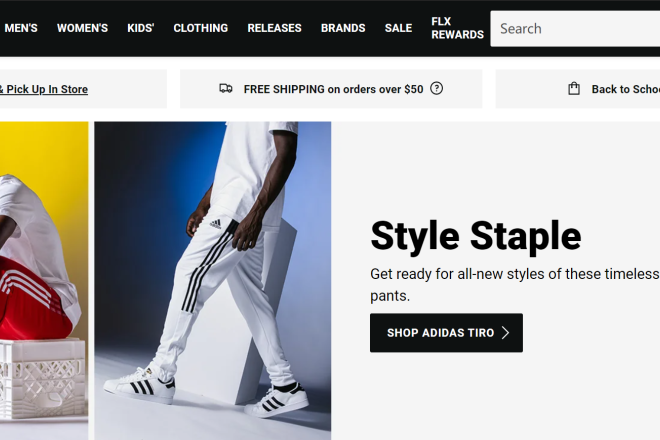Open FLX Rewards page
Image resolution: width=660 pixels, height=440 pixels.
[457, 28]
